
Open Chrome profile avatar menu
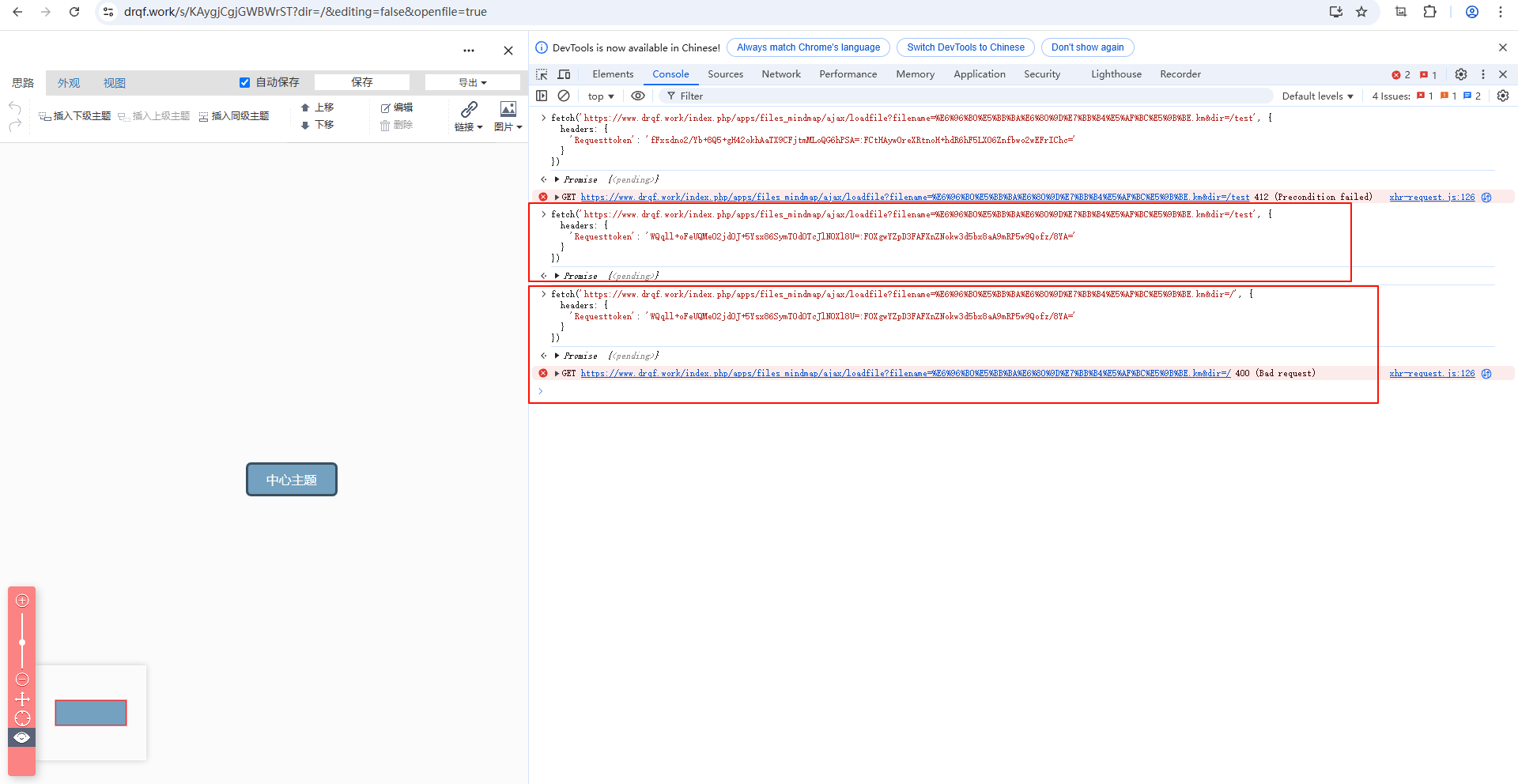click(x=1472, y=12)
